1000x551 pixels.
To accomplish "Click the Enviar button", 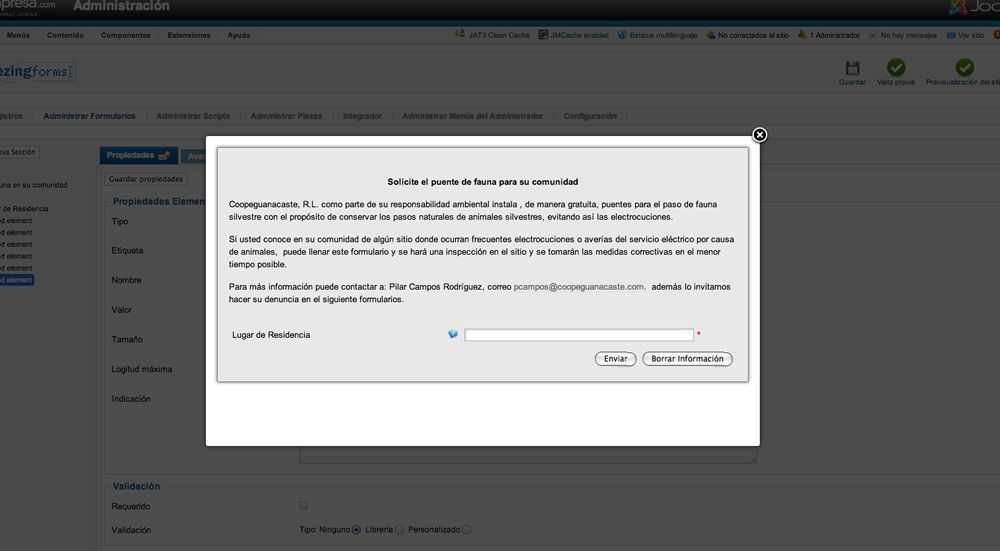I will pyautogui.click(x=615, y=359).
